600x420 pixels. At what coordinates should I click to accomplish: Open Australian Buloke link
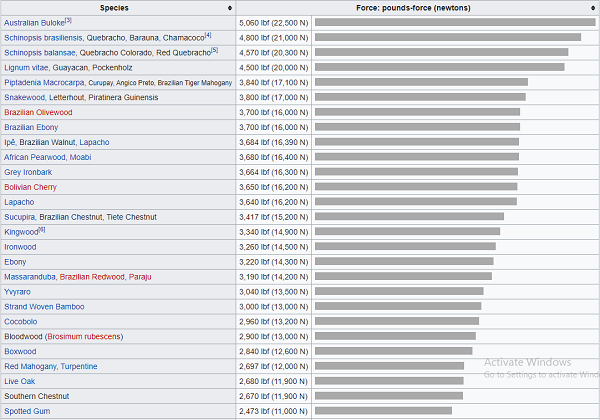[34, 23]
